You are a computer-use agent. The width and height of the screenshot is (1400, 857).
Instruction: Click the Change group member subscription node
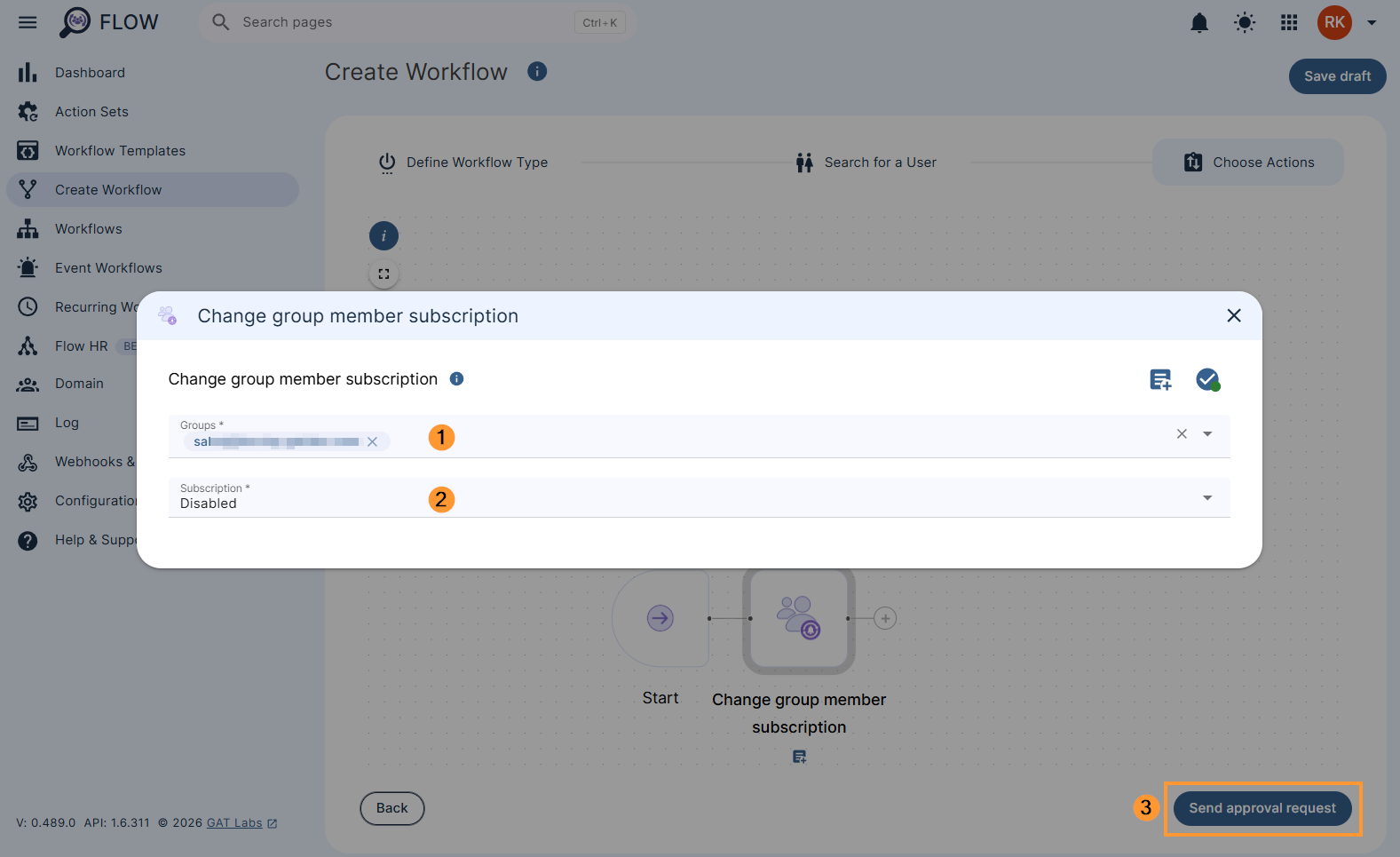pos(798,618)
